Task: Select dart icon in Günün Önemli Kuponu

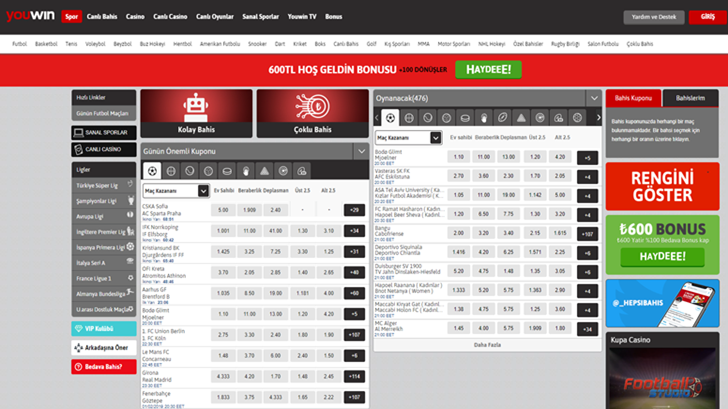Action: (283, 171)
